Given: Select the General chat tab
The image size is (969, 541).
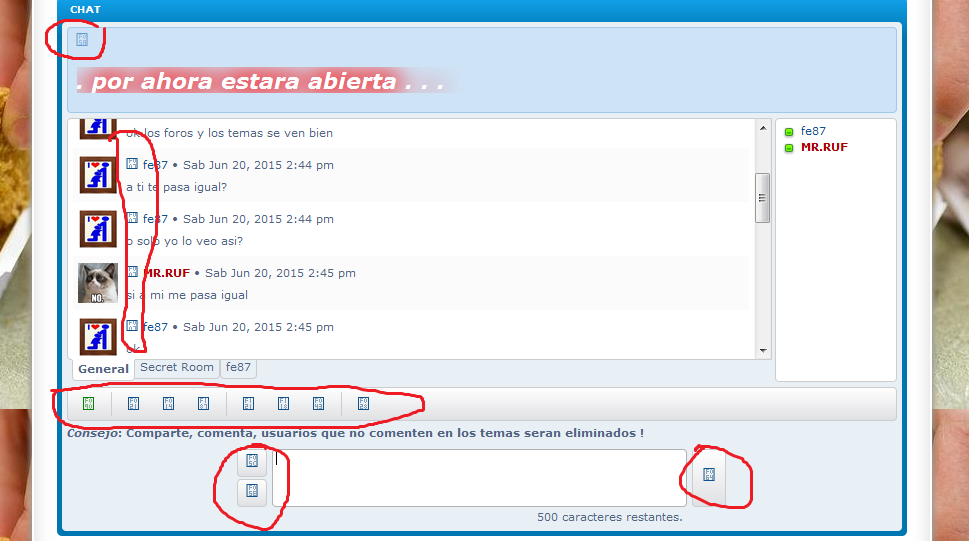Looking at the screenshot, I should click(x=103, y=369).
